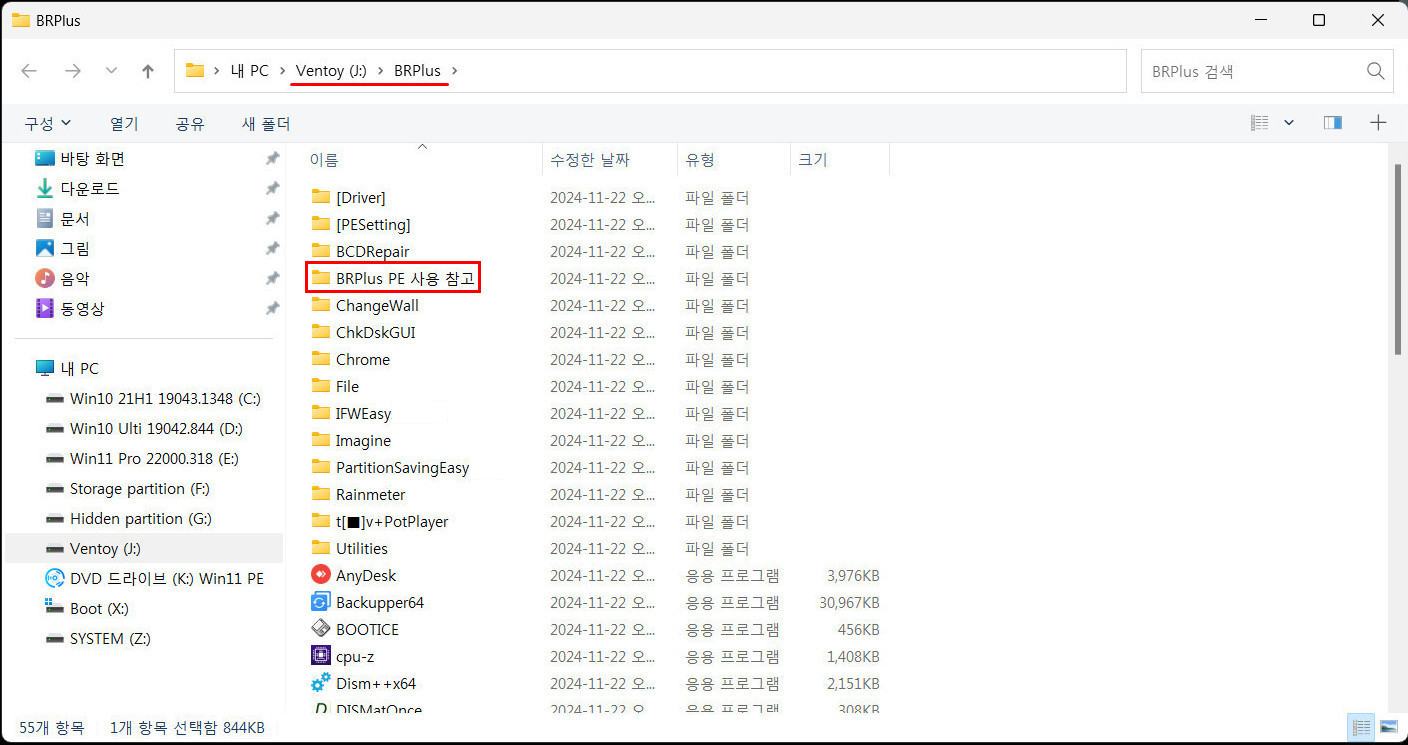Select Ventoy (J:) in navigation pane
The image size is (1408, 745).
click(x=144, y=548)
